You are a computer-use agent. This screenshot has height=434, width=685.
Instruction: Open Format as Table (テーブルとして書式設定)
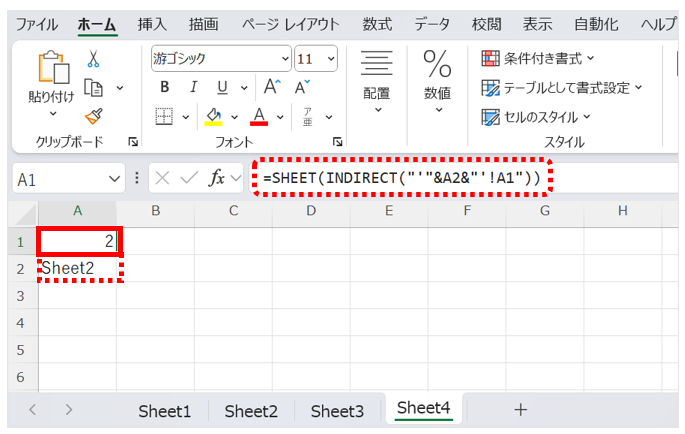pos(562,88)
